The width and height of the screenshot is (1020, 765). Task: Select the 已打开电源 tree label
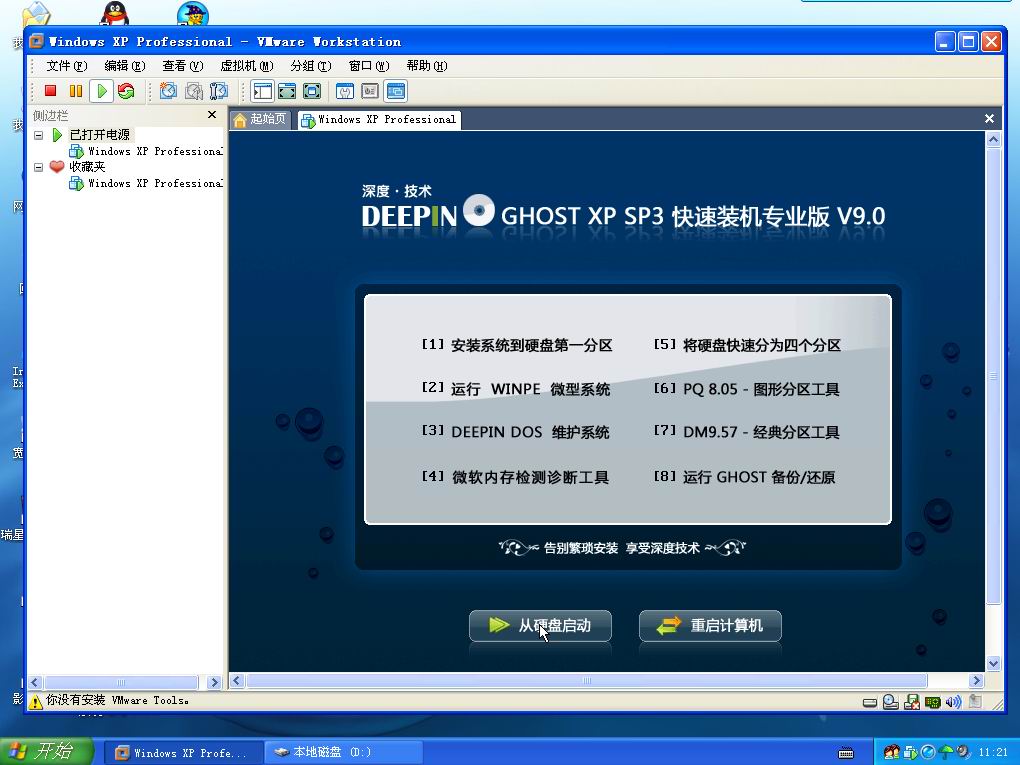(100, 135)
